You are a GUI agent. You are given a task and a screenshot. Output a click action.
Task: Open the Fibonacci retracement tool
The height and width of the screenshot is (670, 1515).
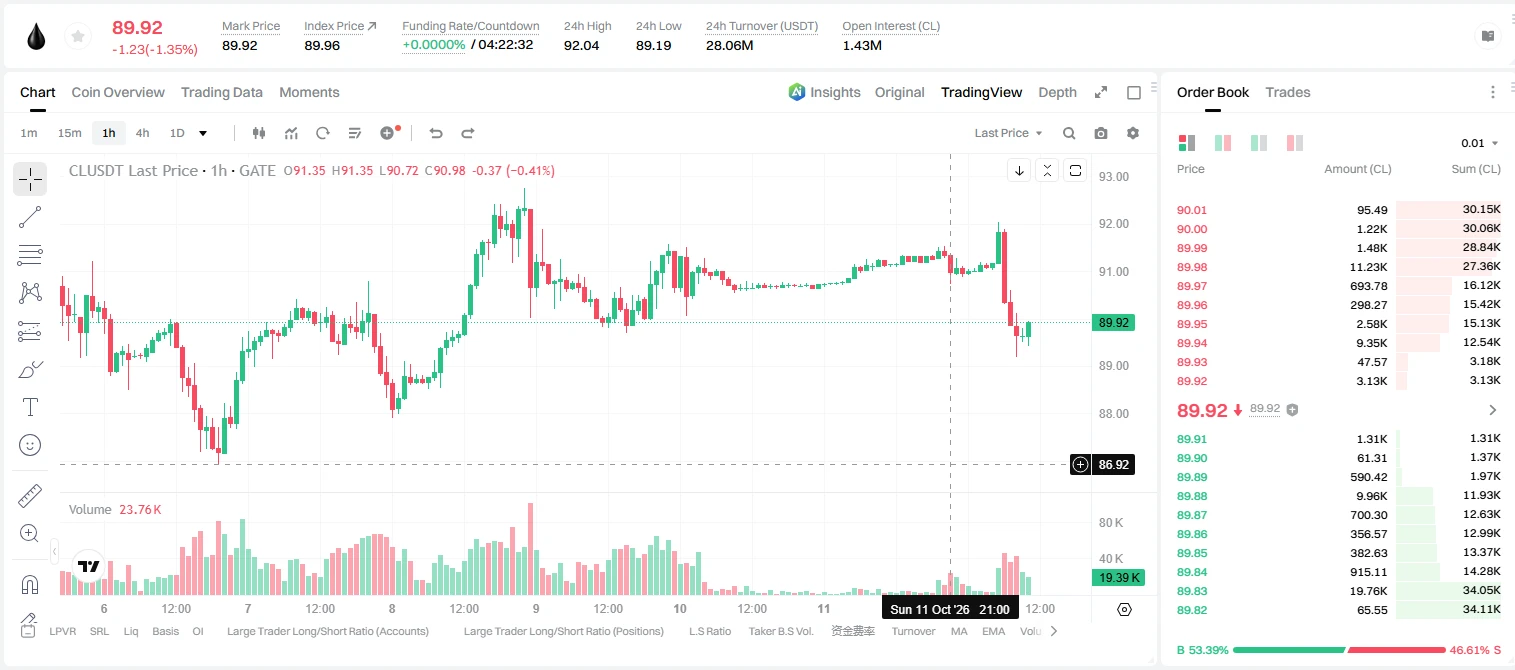point(30,255)
